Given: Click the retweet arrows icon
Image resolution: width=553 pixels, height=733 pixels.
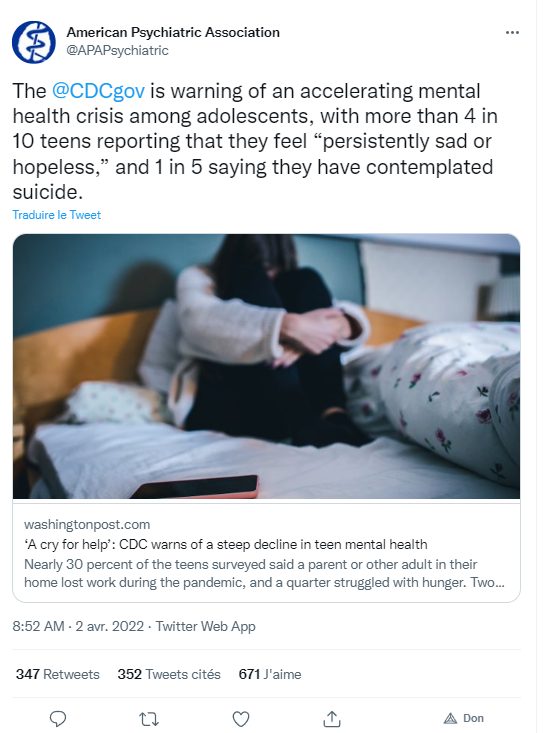Looking at the screenshot, I should (x=149, y=718).
